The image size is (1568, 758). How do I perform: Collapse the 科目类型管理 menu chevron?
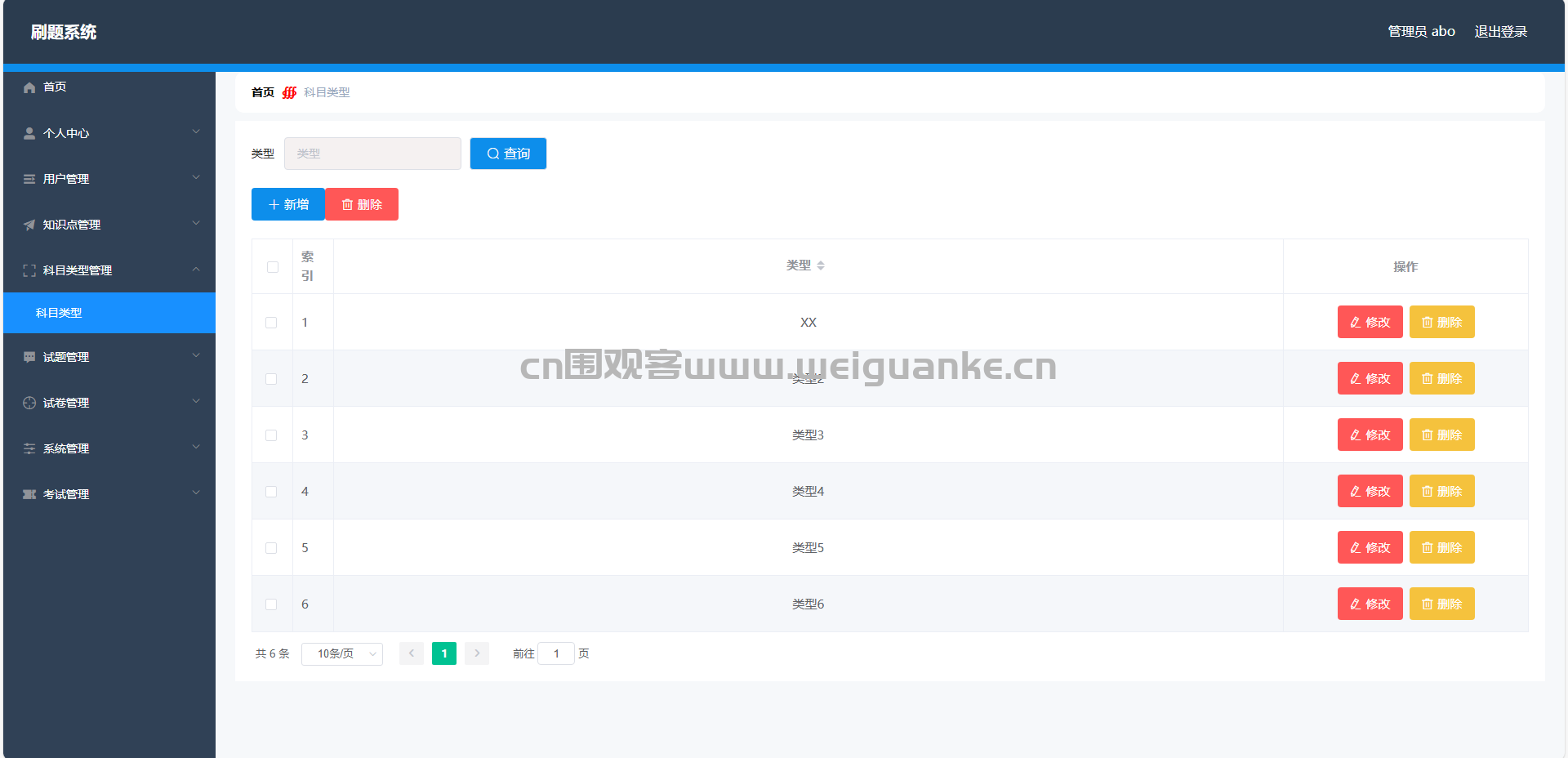tap(196, 269)
